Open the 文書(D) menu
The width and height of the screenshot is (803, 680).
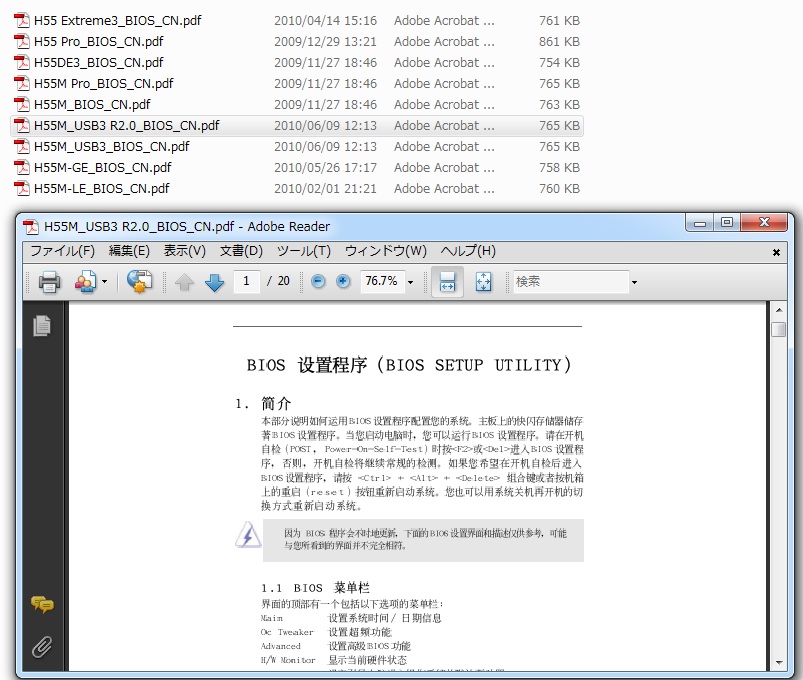(x=241, y=251)
